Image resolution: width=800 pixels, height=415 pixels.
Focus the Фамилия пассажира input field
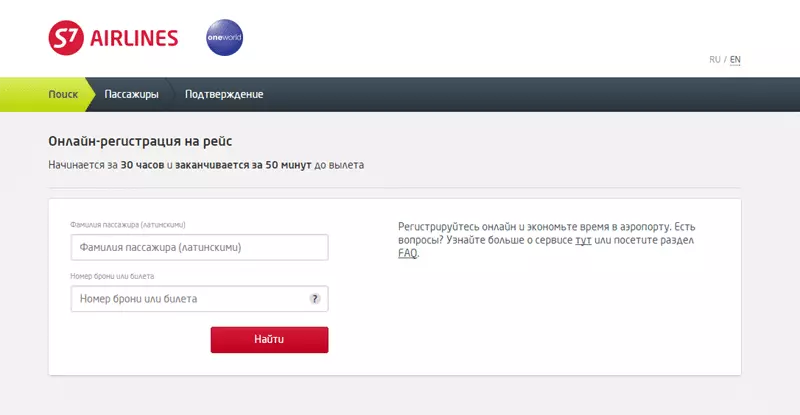click(199, 248)
